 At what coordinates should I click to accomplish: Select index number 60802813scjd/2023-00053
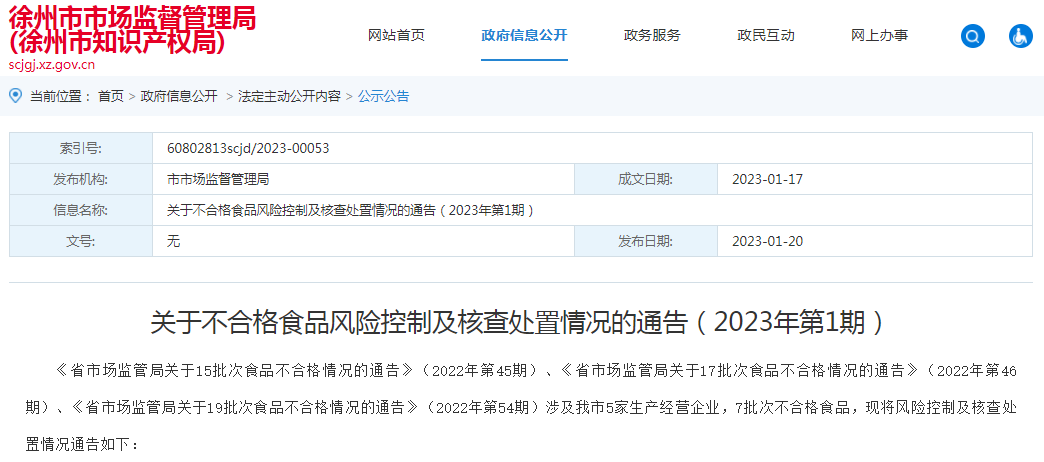click(248, 148)
